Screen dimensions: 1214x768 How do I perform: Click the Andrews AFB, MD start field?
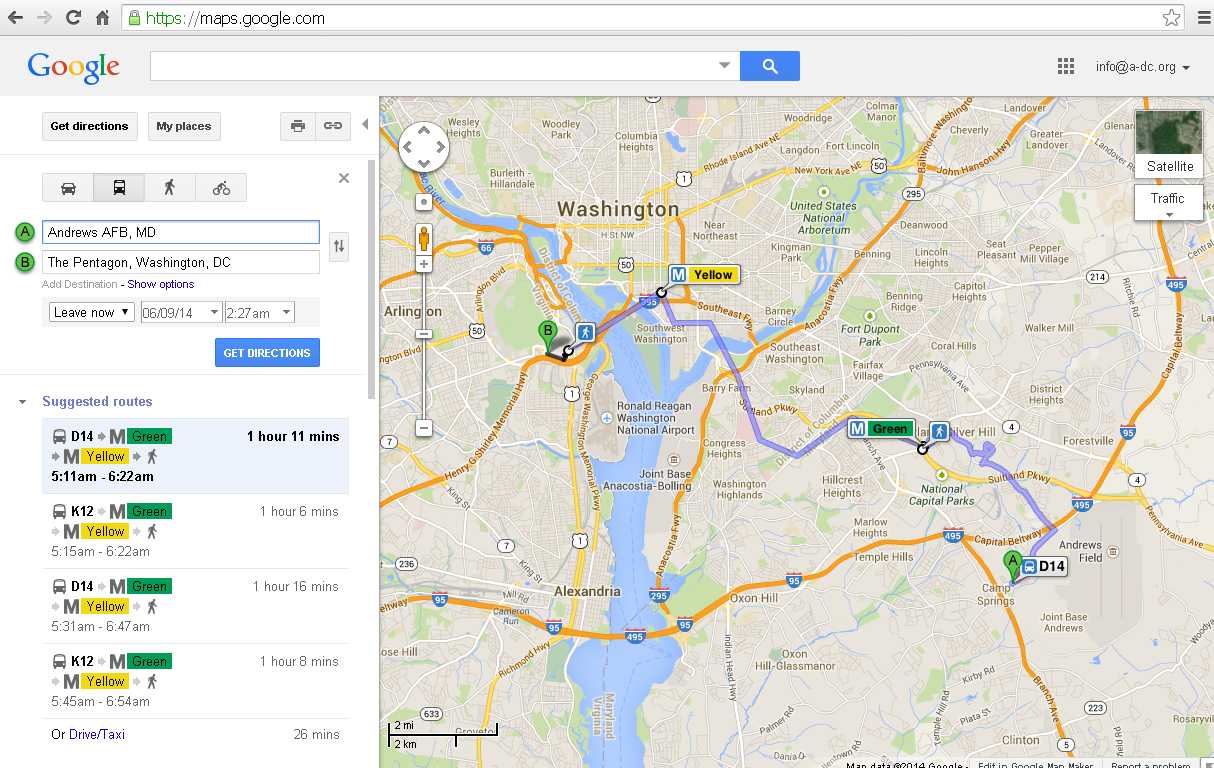tap(181, 232)
